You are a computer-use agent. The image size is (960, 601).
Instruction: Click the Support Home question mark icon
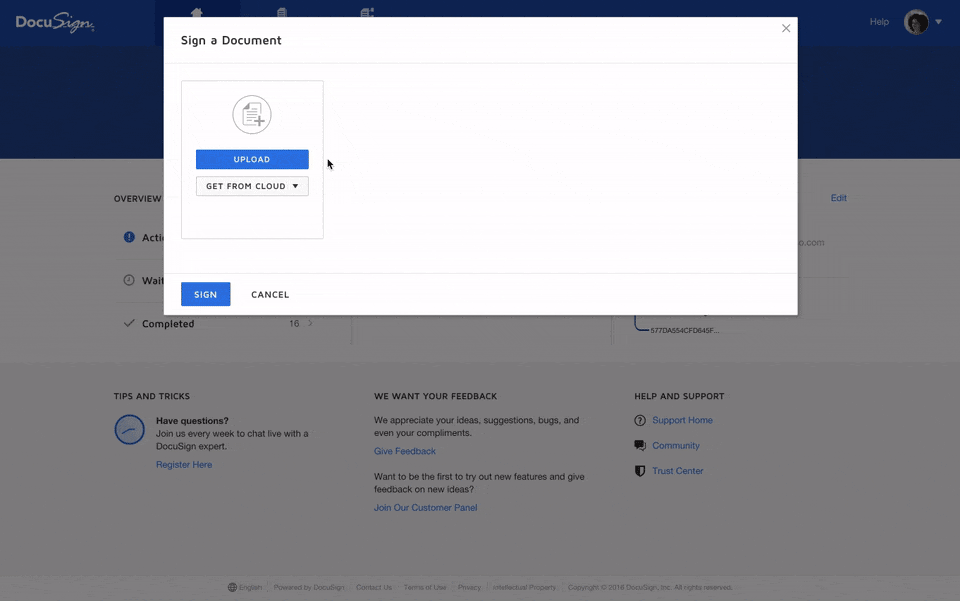click(x=640, y=421)
